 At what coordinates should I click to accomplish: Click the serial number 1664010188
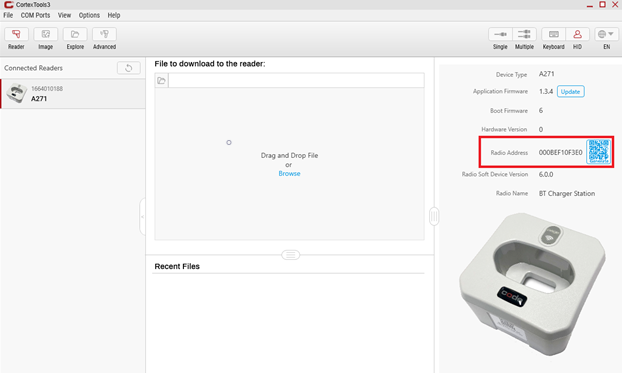tap(47, 88)
